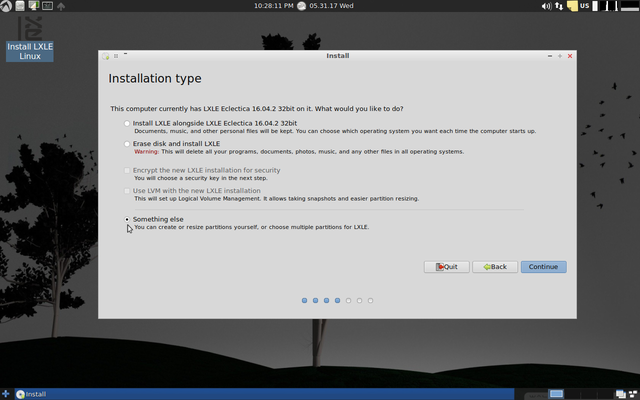Open the Install LXLE Linux desktop icon

[30, 39]
